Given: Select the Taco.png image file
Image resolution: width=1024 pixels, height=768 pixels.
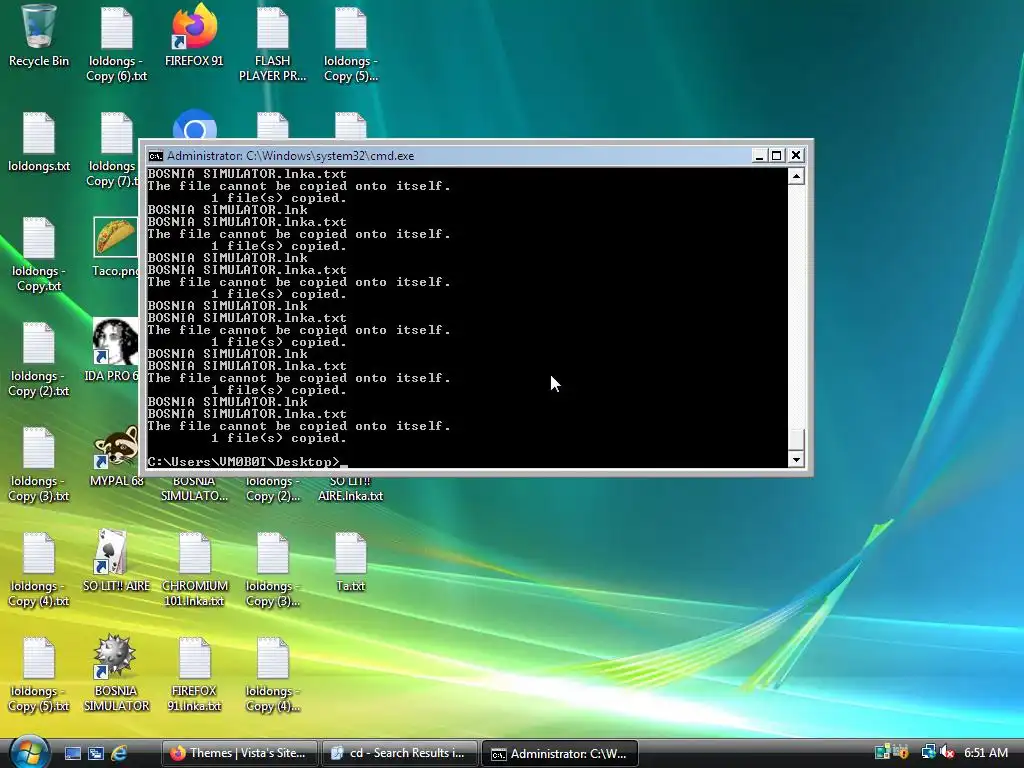Looking at the screenshot, I should click(116, 247).
